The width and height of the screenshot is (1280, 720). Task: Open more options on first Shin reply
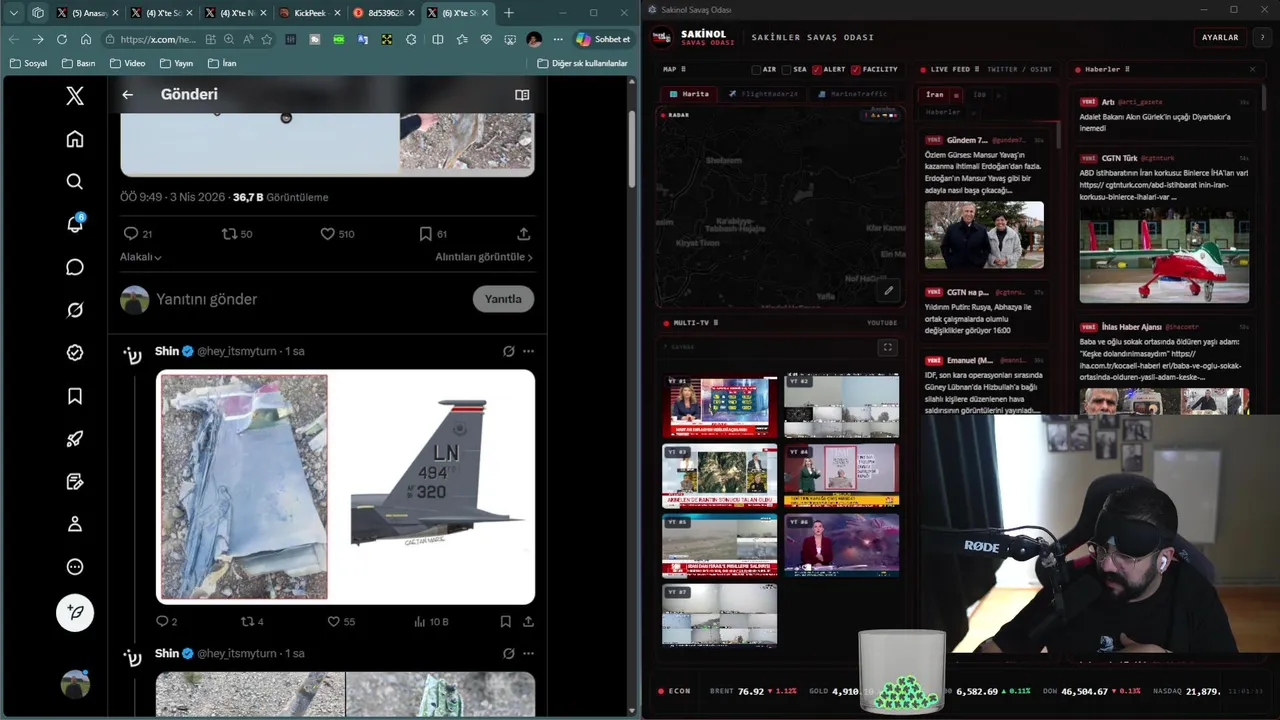(x=529, y=352)
